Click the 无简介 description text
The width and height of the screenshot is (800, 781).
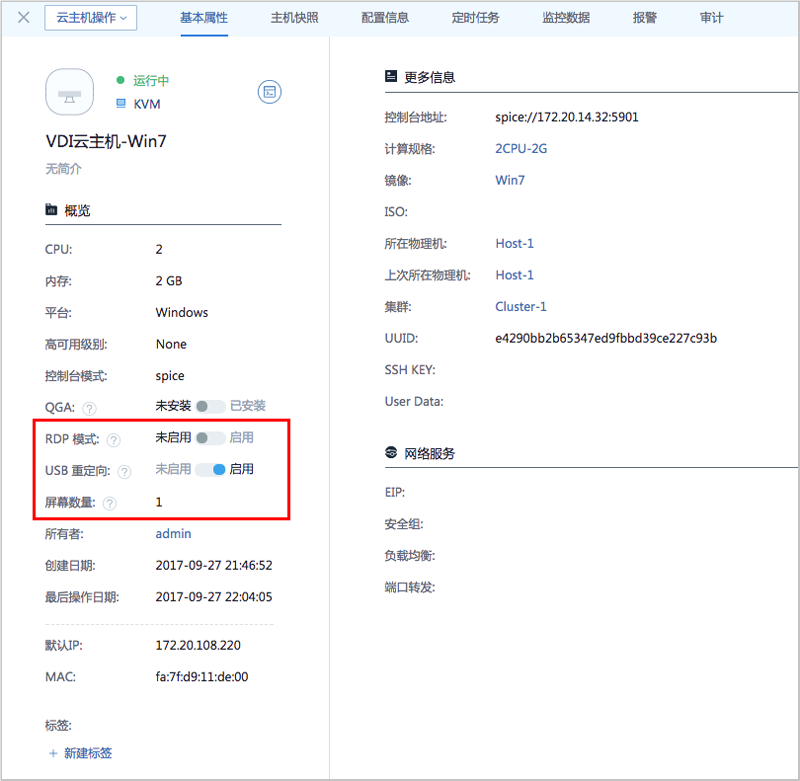click(x=63, y=169)
